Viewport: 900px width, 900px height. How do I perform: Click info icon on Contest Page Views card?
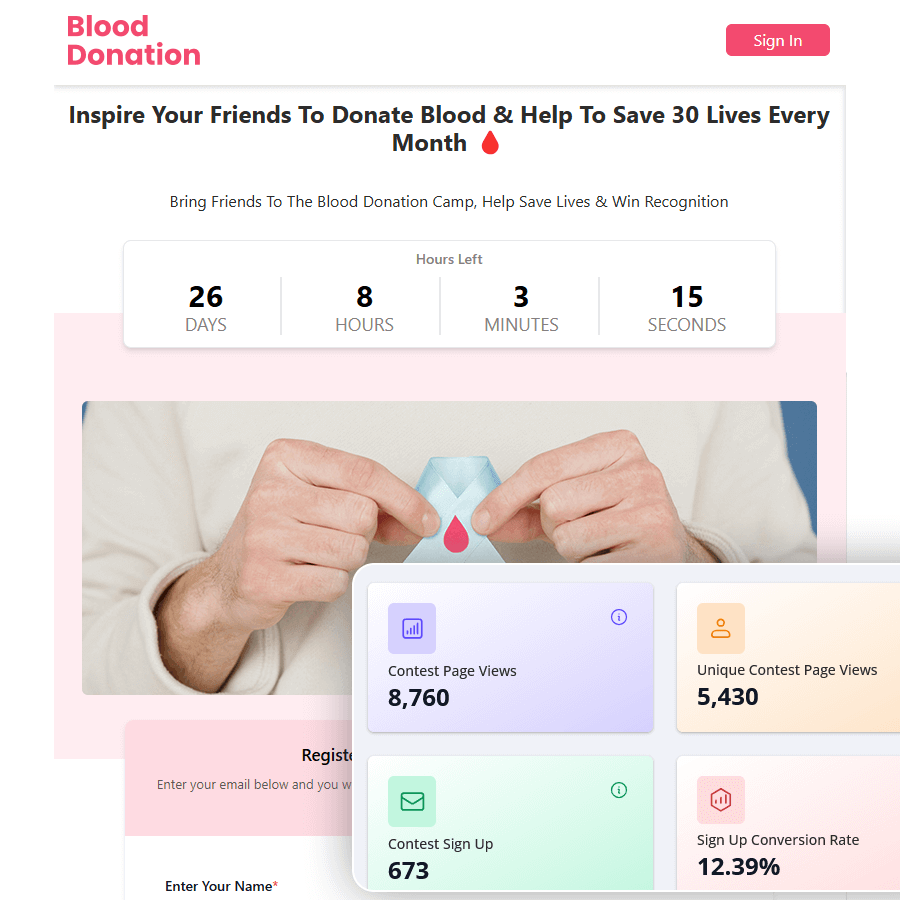pos(618,617)
